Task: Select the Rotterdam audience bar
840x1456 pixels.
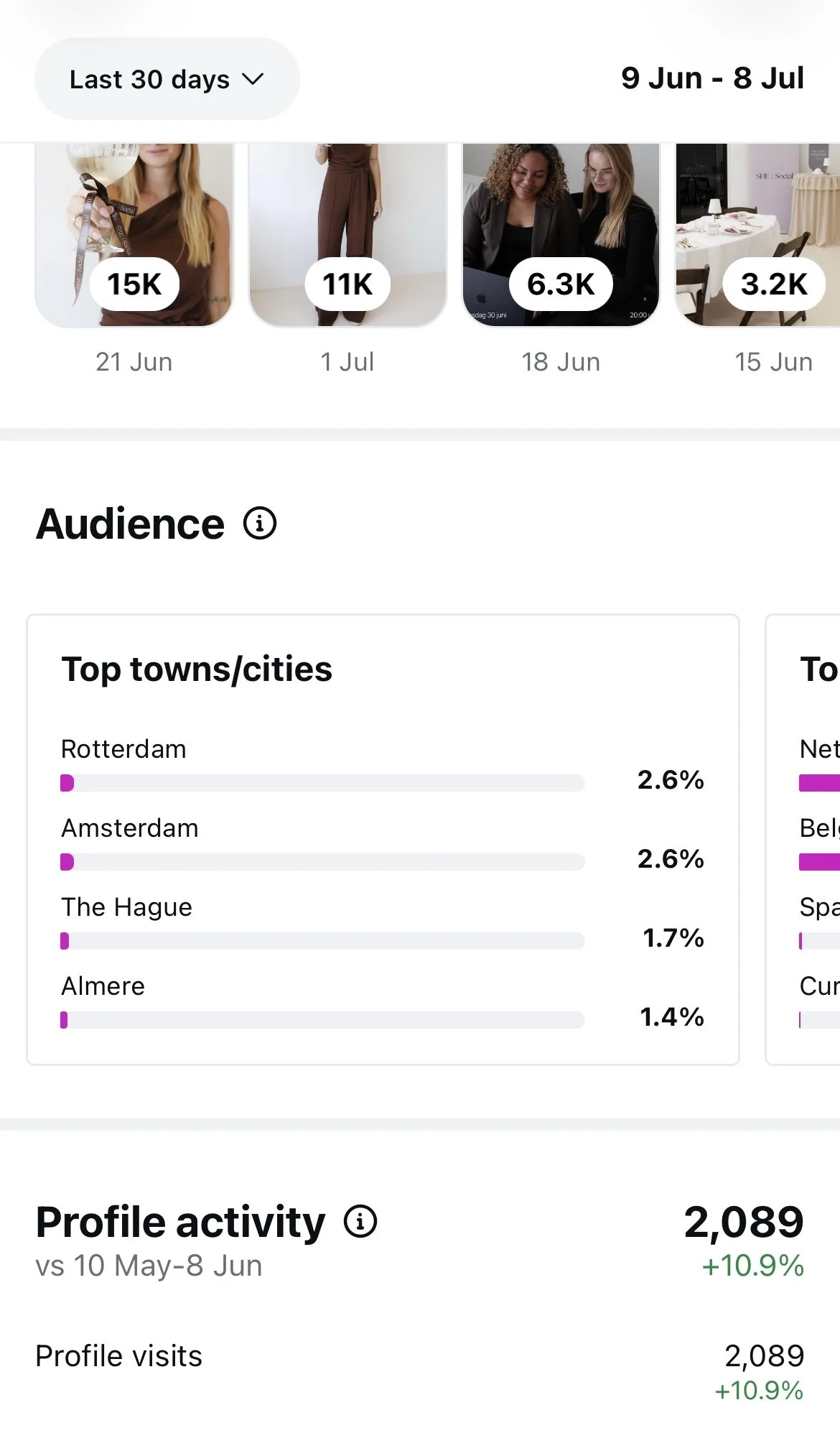Action: 322,783
